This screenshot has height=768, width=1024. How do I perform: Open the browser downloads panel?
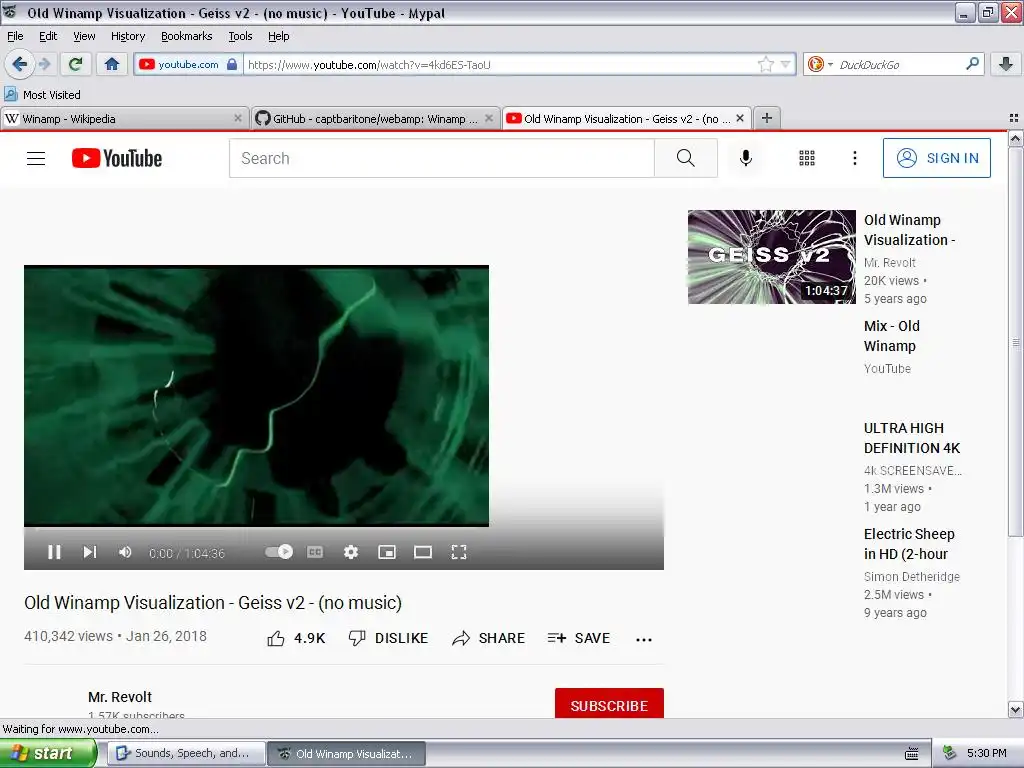(1006, 64)
